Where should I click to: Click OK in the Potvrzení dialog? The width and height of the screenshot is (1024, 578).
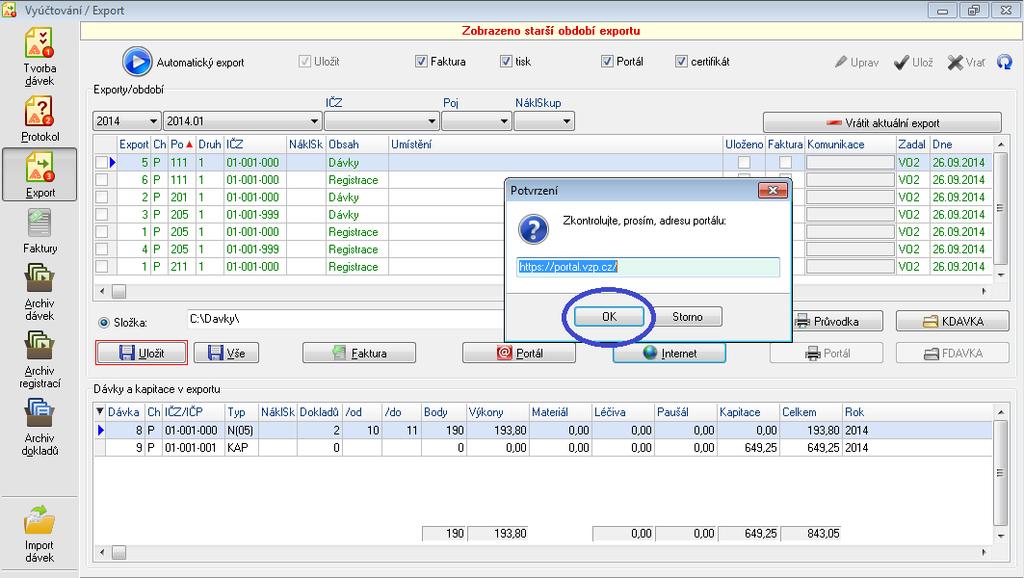[609, 317]
